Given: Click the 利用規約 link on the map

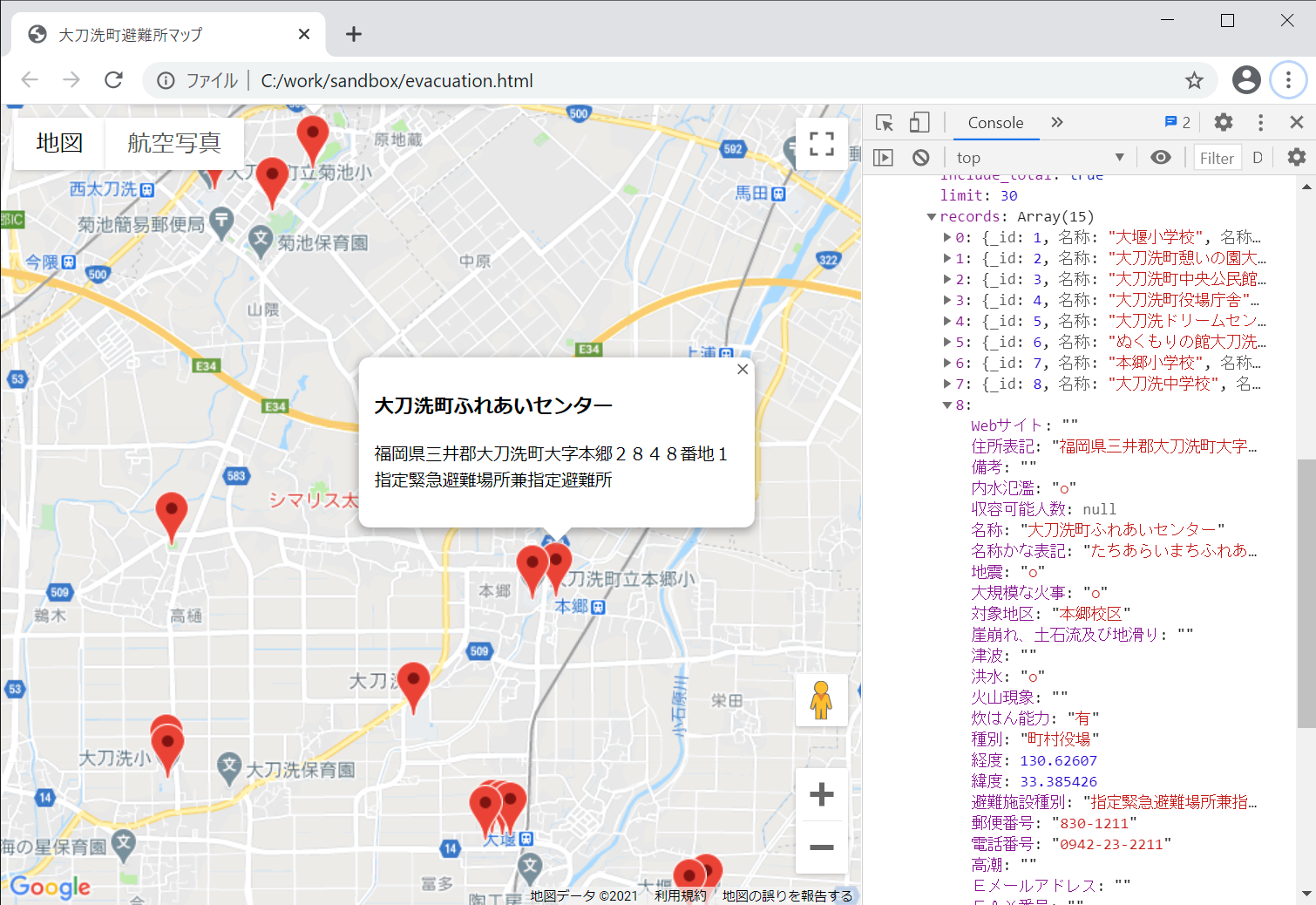Looking at the screenshot, I should (681, 895).
